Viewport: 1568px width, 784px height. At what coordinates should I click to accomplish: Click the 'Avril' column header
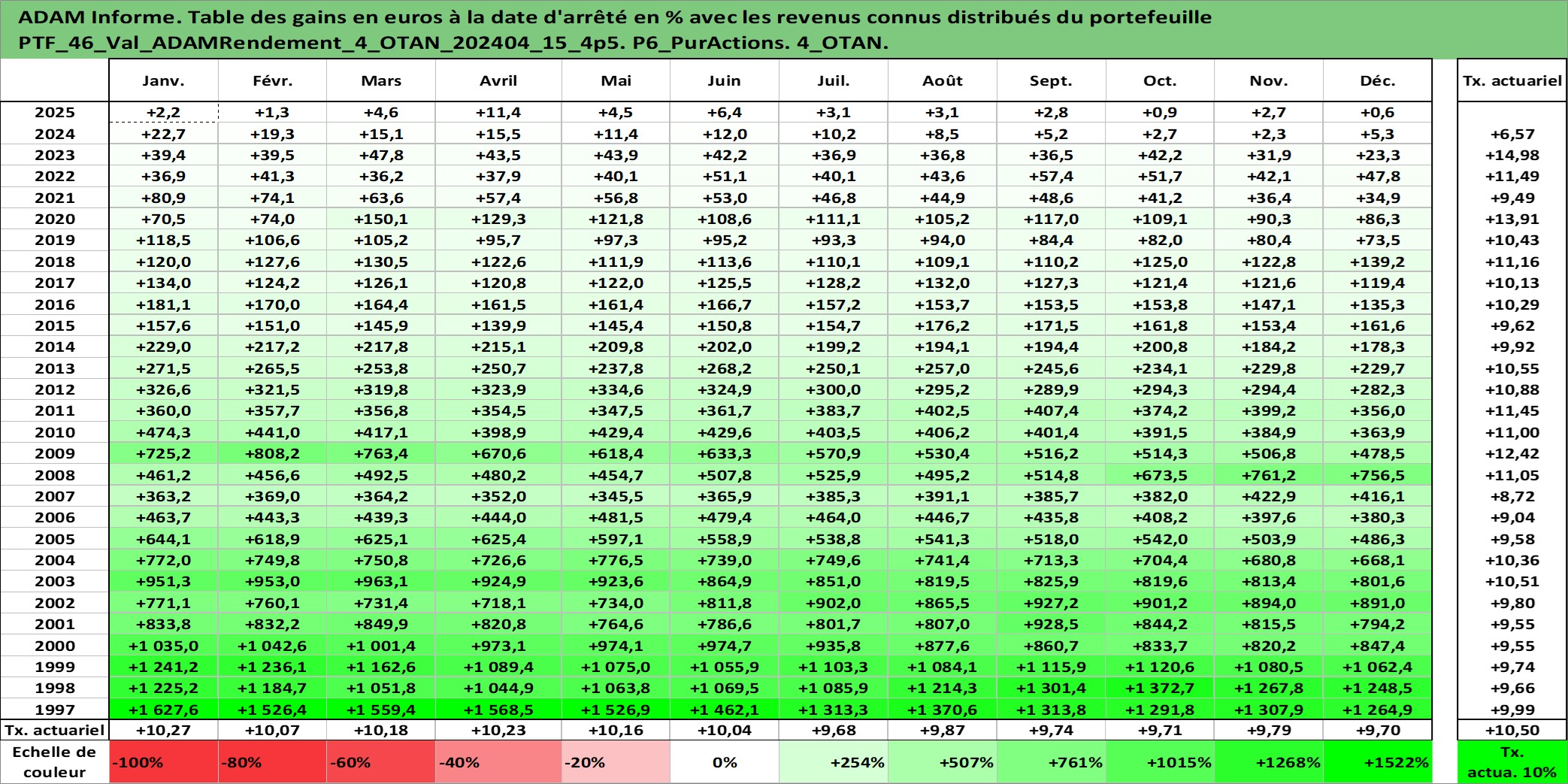tap(498, 80)
